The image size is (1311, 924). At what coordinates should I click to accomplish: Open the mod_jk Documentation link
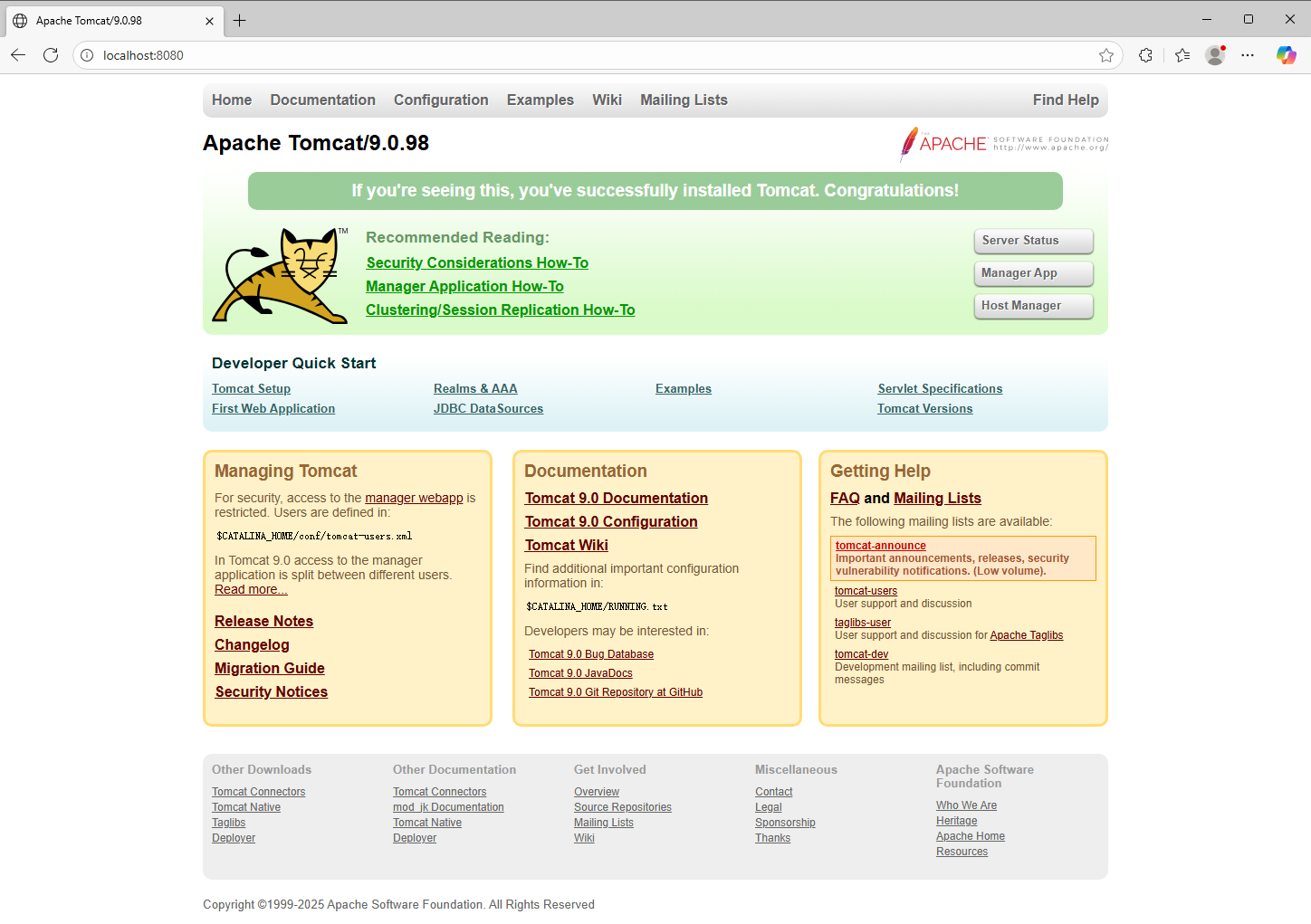click(448, 807)
